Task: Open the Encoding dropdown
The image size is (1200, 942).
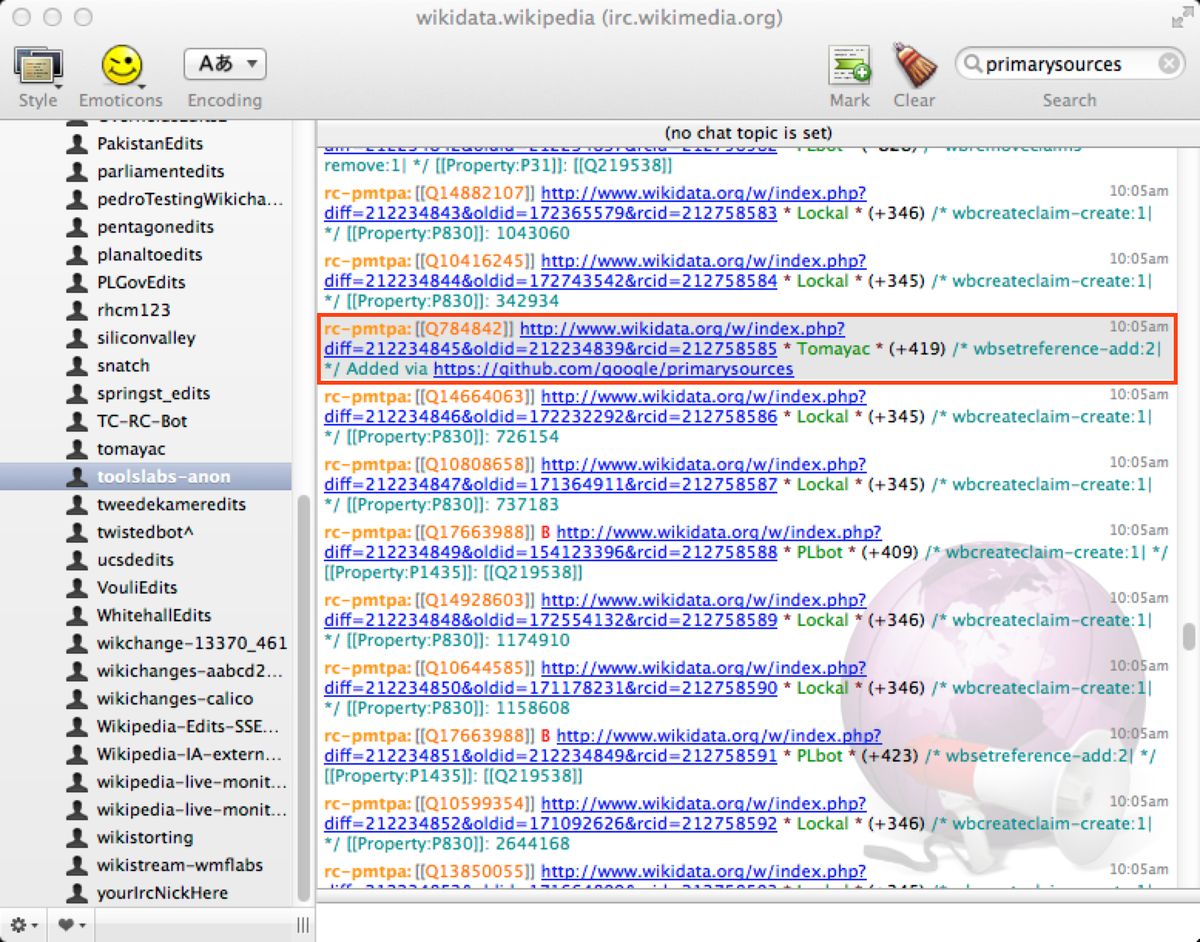Action: tap(225, 64)
